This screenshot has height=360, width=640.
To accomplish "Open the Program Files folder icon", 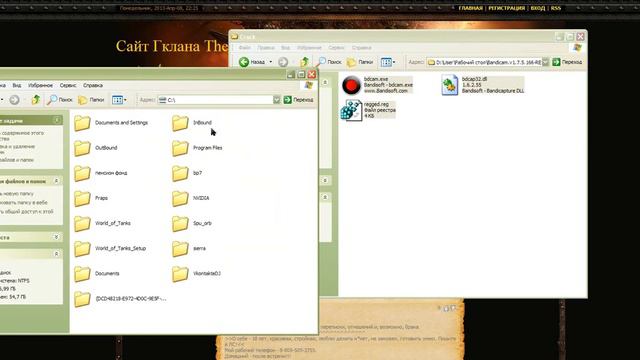I will coord(180,148).
